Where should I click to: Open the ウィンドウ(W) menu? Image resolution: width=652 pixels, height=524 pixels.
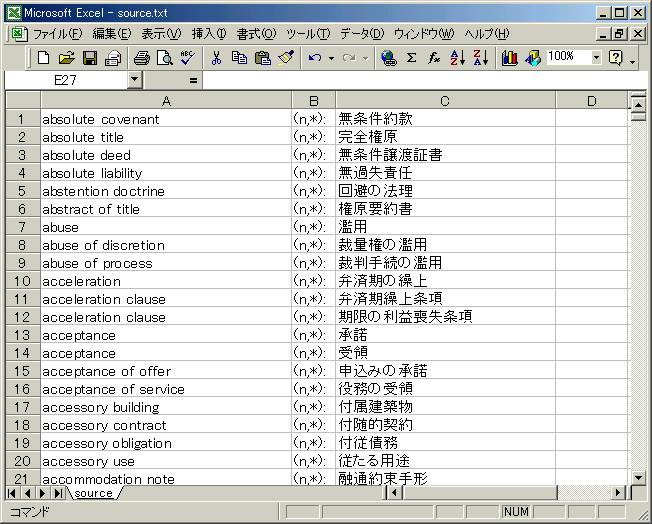tap(424, 34)
